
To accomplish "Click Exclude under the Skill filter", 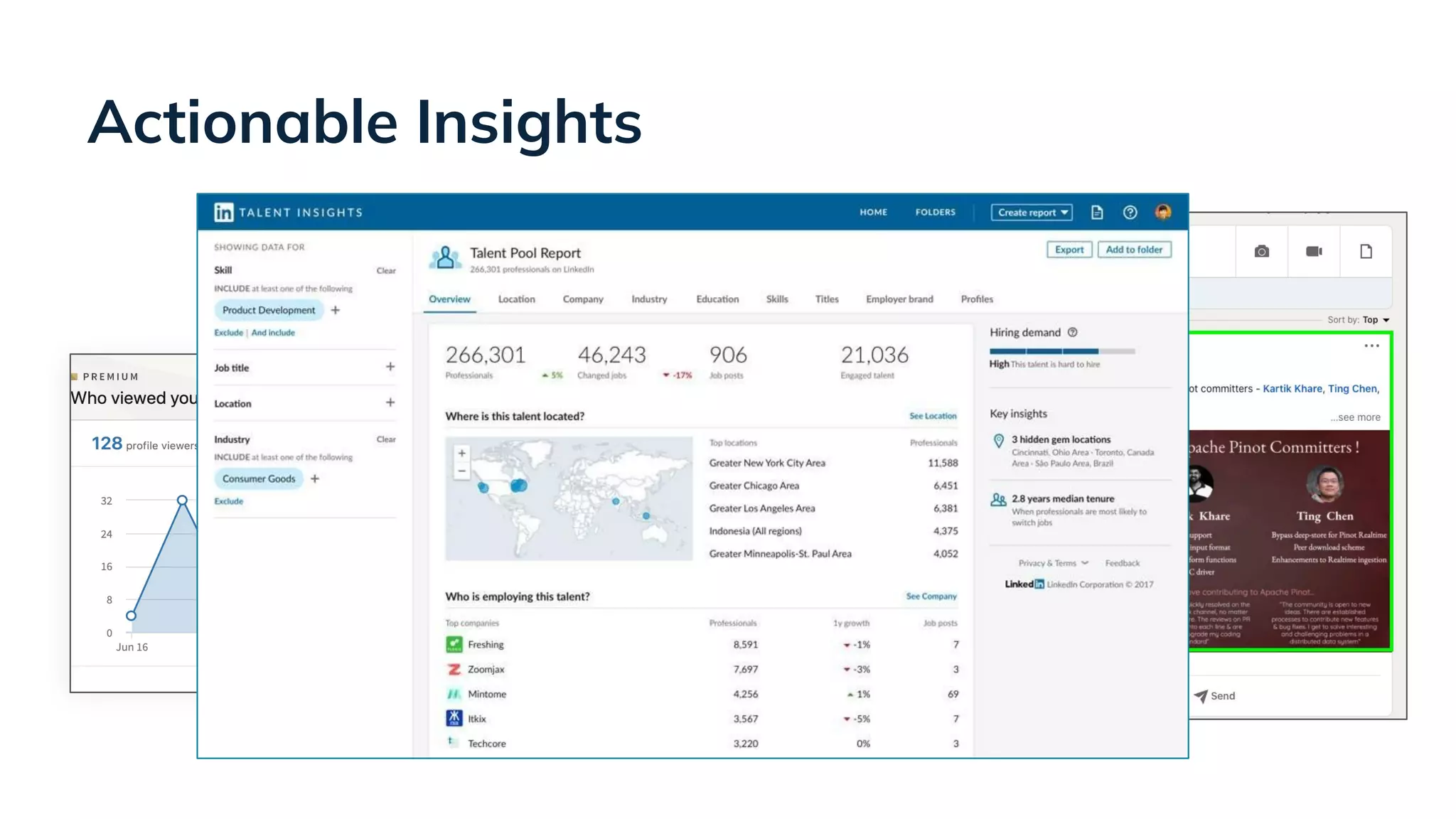I will 228,333.
